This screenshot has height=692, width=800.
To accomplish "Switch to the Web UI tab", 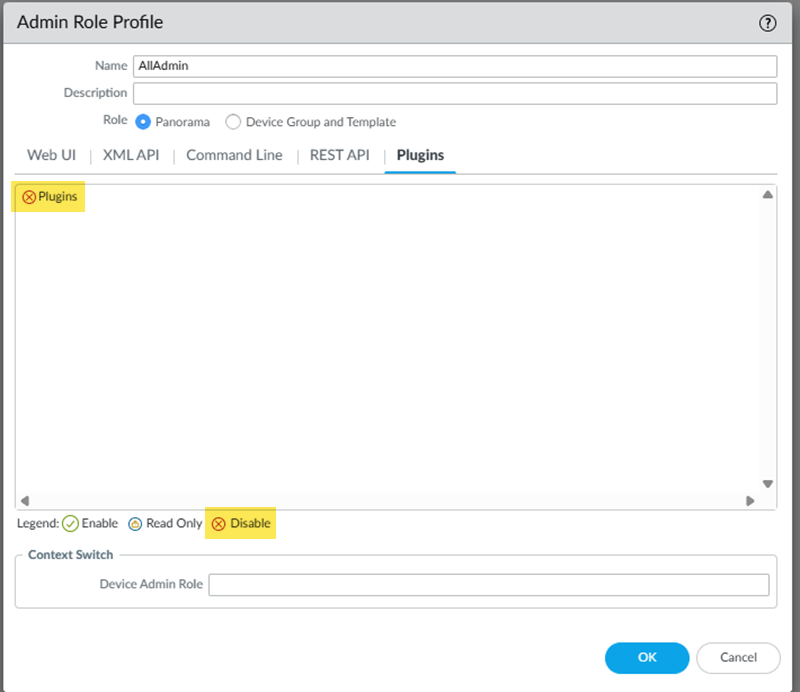I will pyautogui.click(x=51, y=155).
